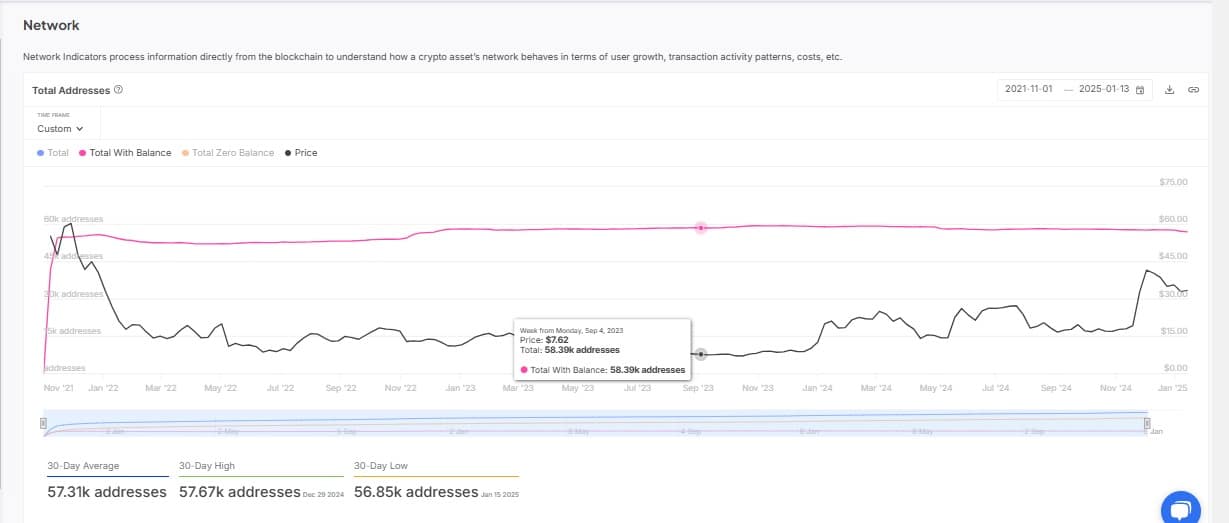Screen dimensions: 1229x523
Task: Click the range navigator mini chart
Action: coord(595,423)
